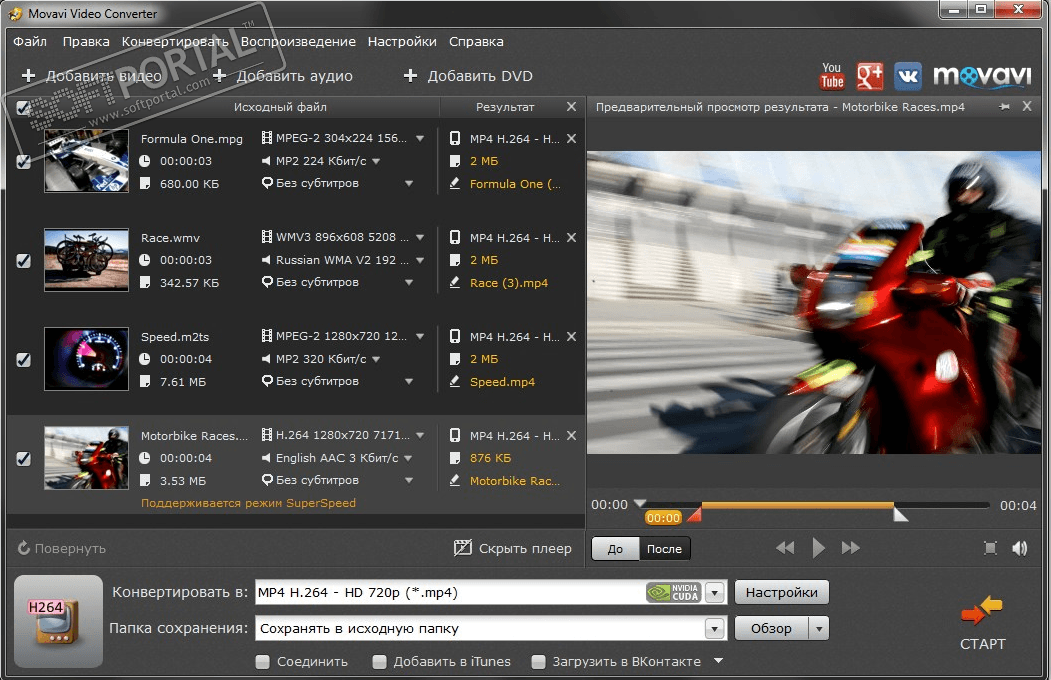Open the Папка сохранения dropdown arrow
The image size is (1051, 680).
click(715, 629)
